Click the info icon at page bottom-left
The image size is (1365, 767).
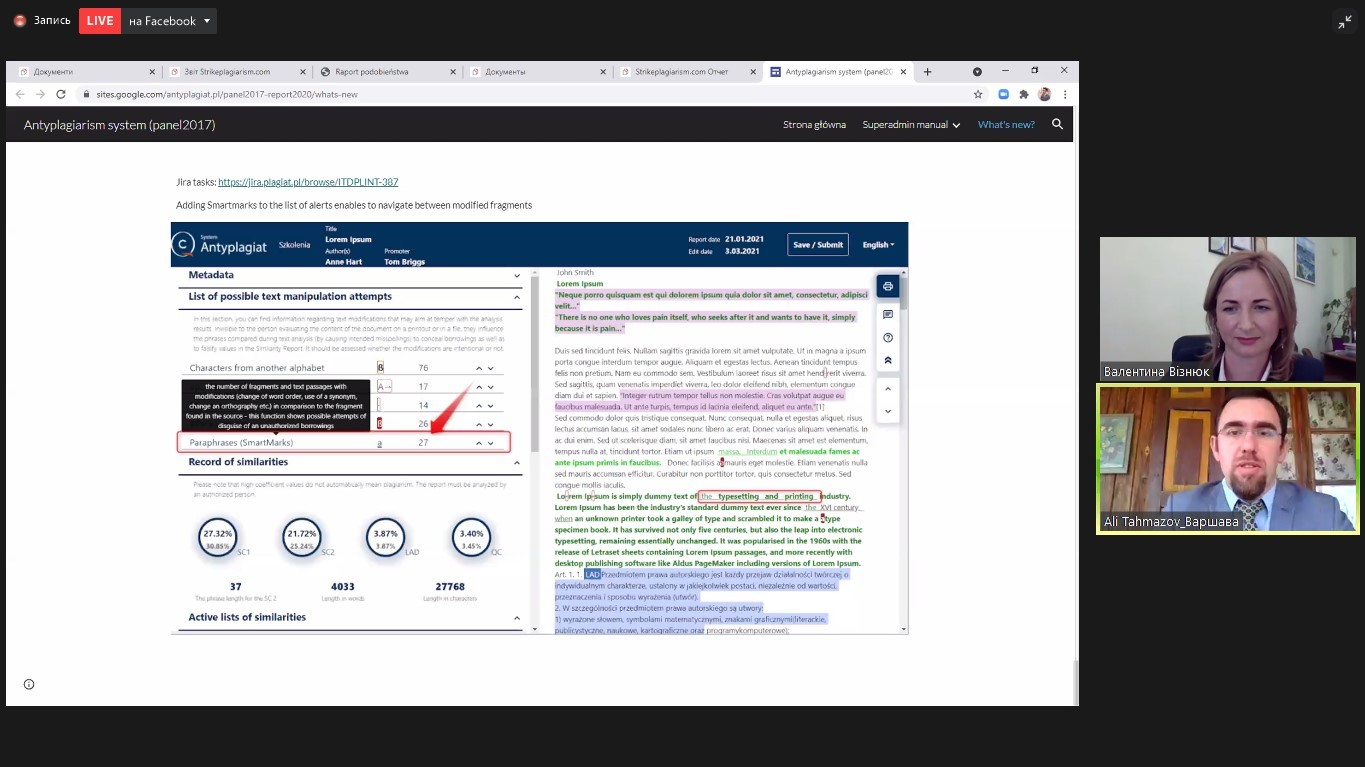tap(29, 684)
